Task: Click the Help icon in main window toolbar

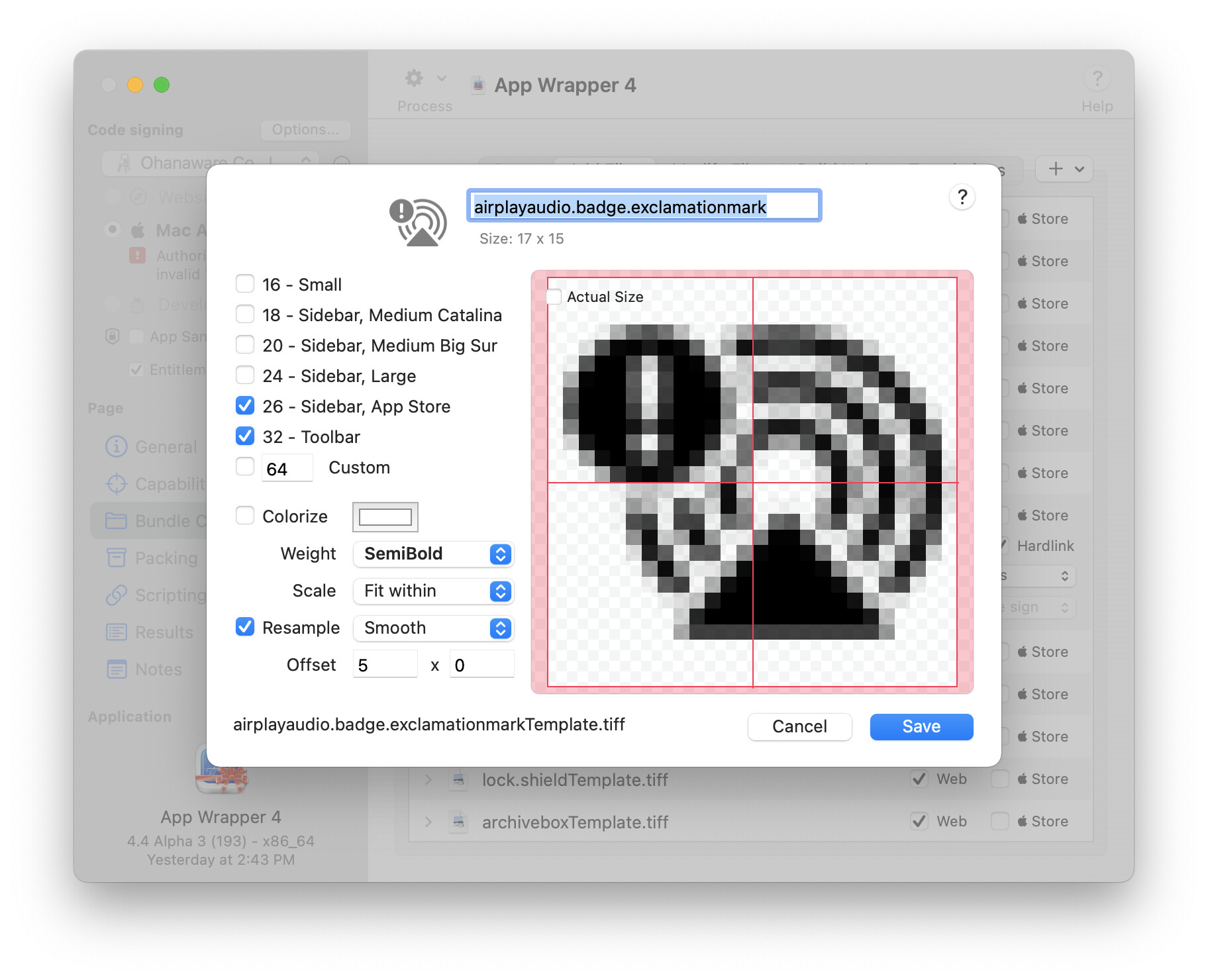Action: coord(1097,79)
